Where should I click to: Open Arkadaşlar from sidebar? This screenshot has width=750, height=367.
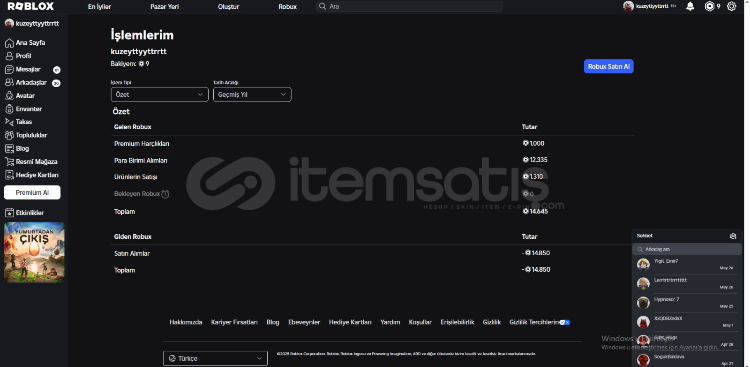[x=26, y=83]
